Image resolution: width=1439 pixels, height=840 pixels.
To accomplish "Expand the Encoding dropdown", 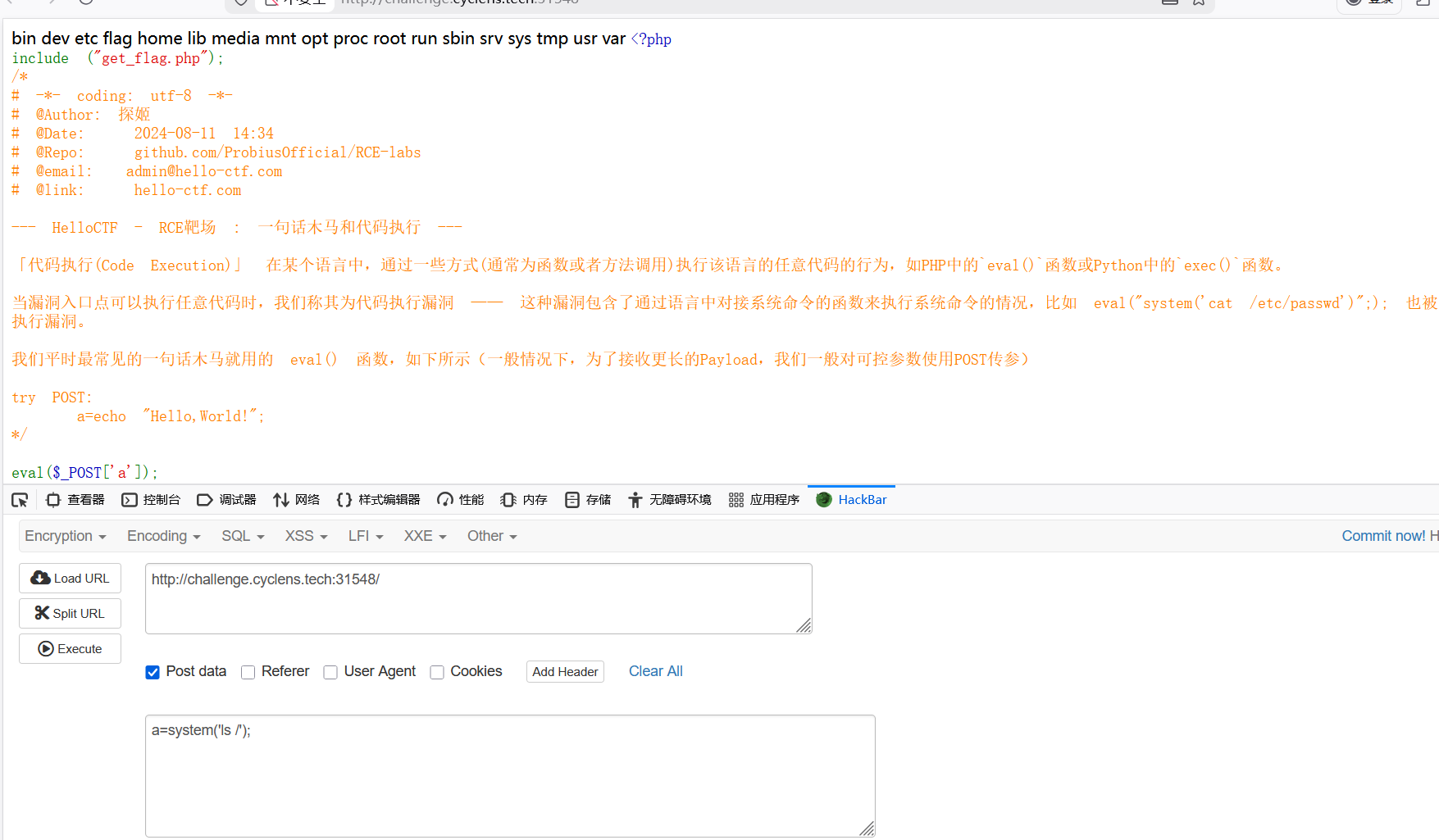I will coord(163,536).
